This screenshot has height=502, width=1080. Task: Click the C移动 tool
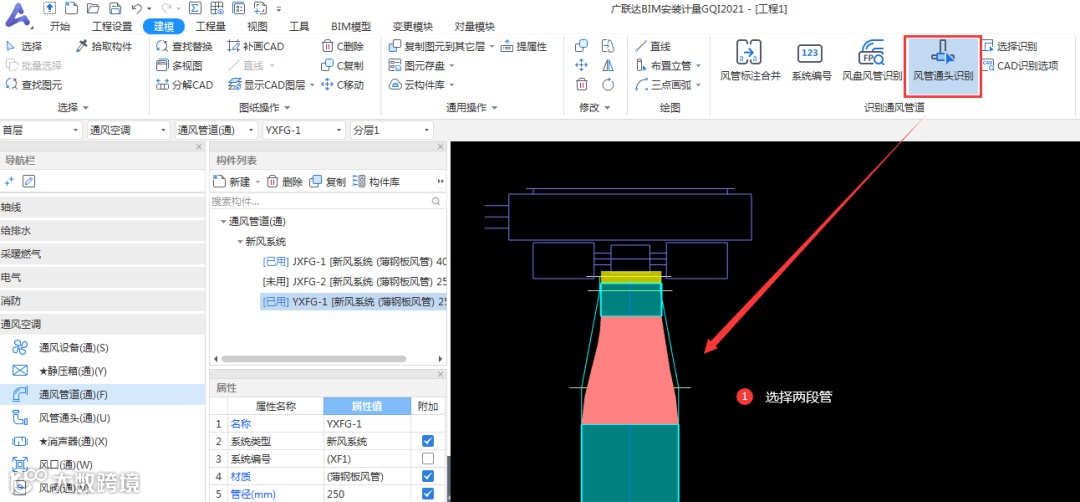(x=342, y=85)
